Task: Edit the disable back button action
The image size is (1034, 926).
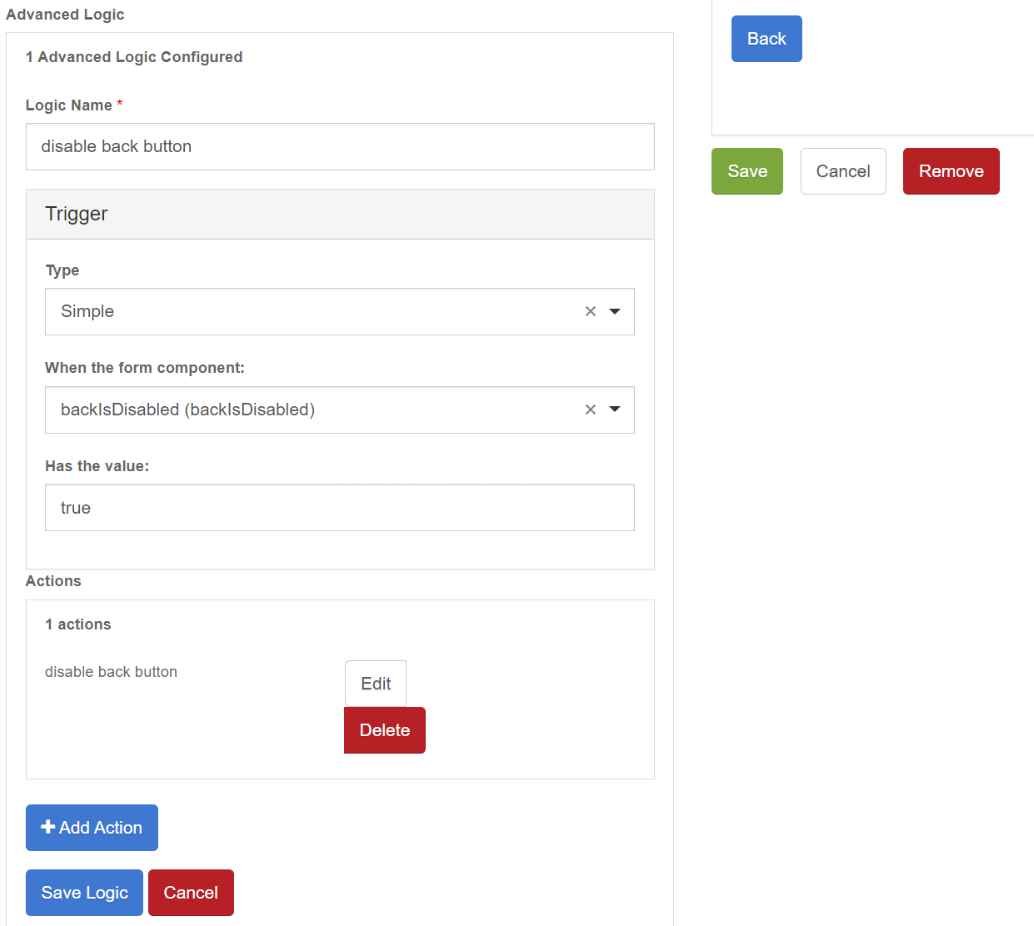Action: [376, 684]
